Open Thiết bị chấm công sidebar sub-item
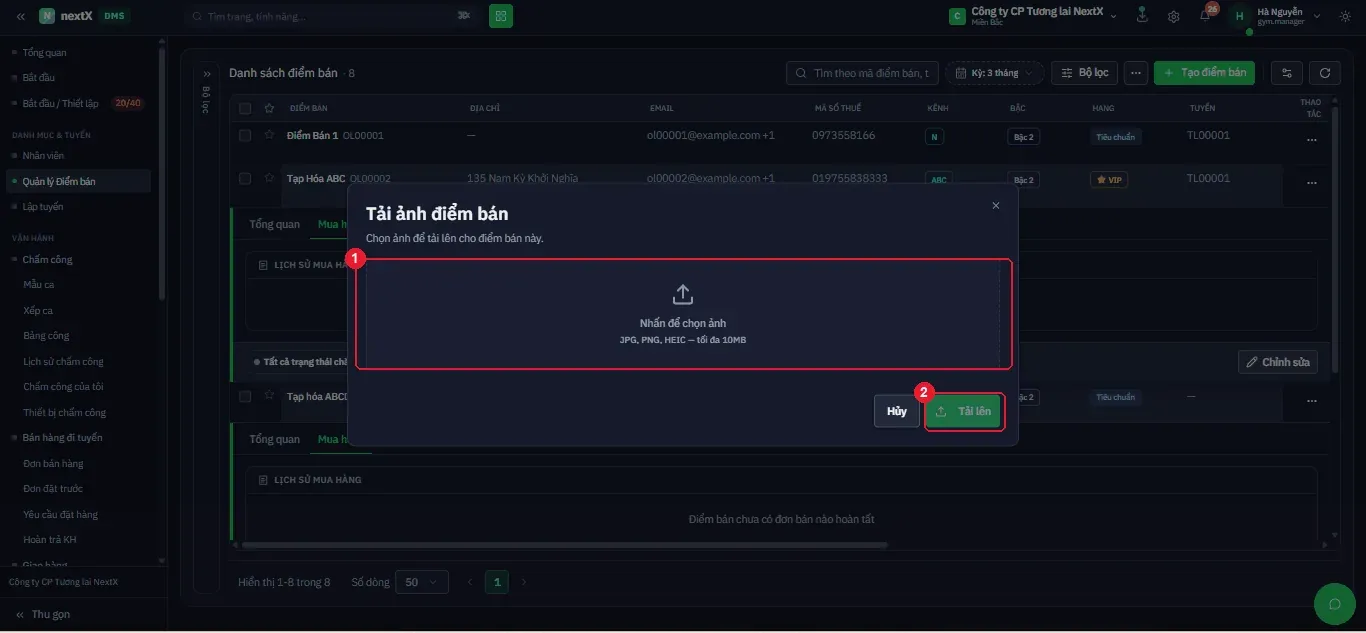This screenshot has width=1366, height=633. click(64, 412)
